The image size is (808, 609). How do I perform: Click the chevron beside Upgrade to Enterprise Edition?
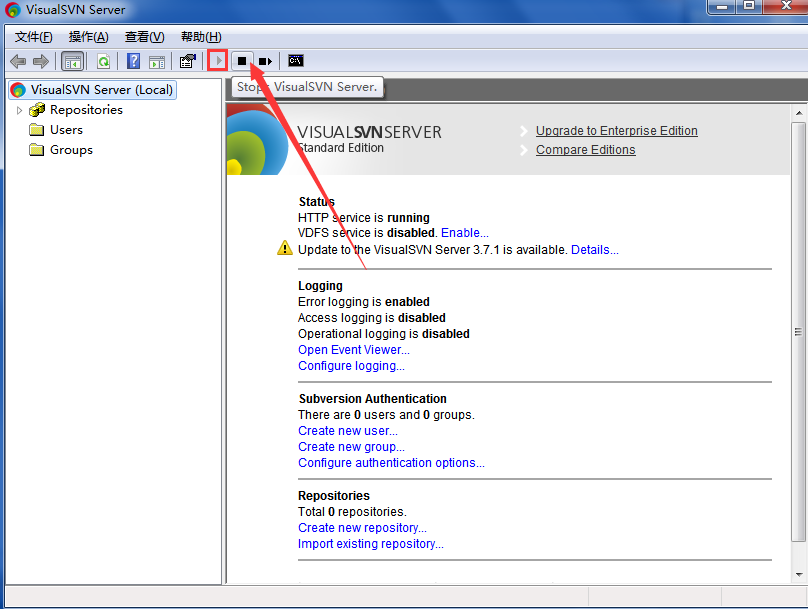524,131
